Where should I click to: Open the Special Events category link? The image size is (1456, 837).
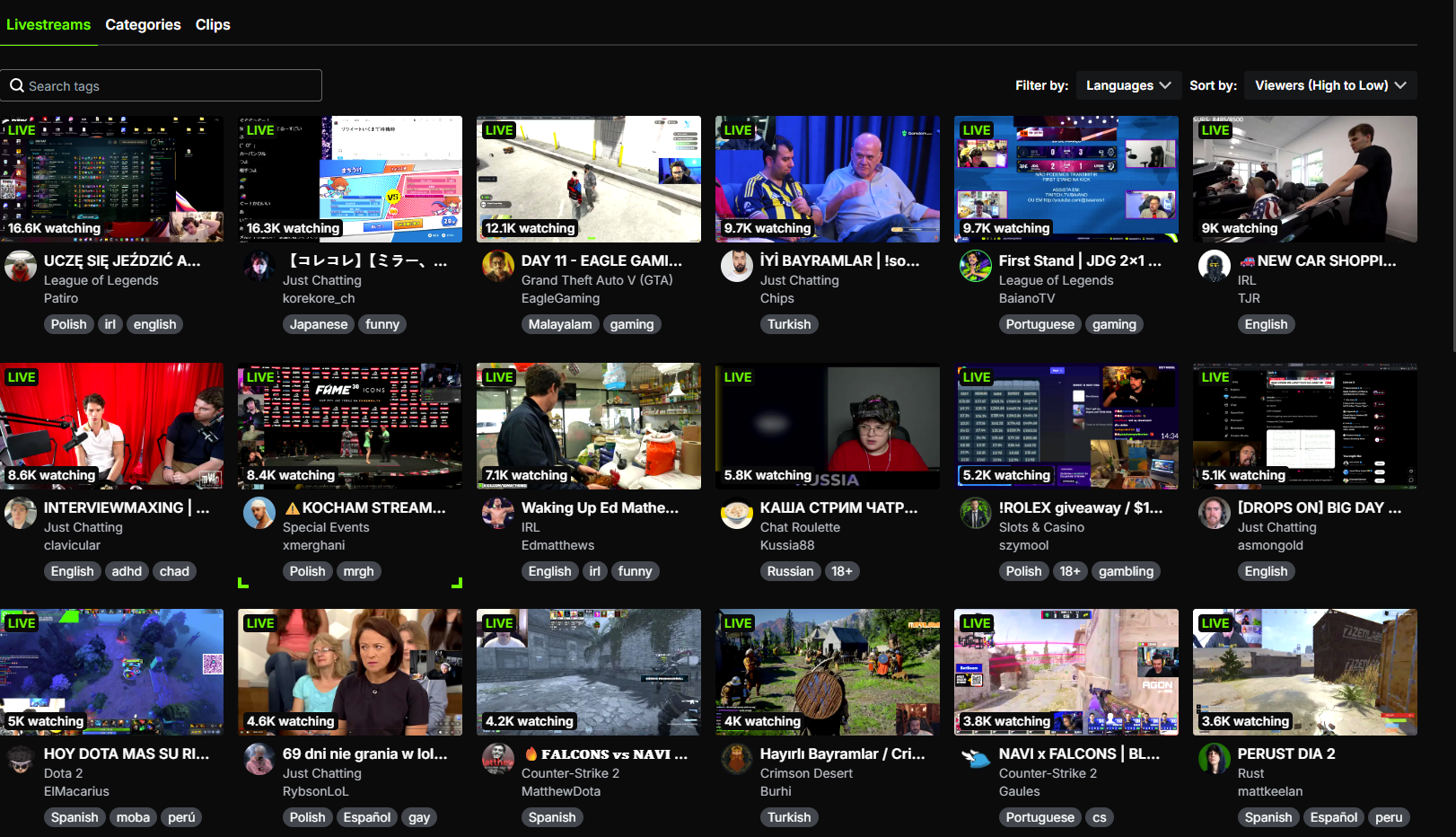[x=326, y=527]
